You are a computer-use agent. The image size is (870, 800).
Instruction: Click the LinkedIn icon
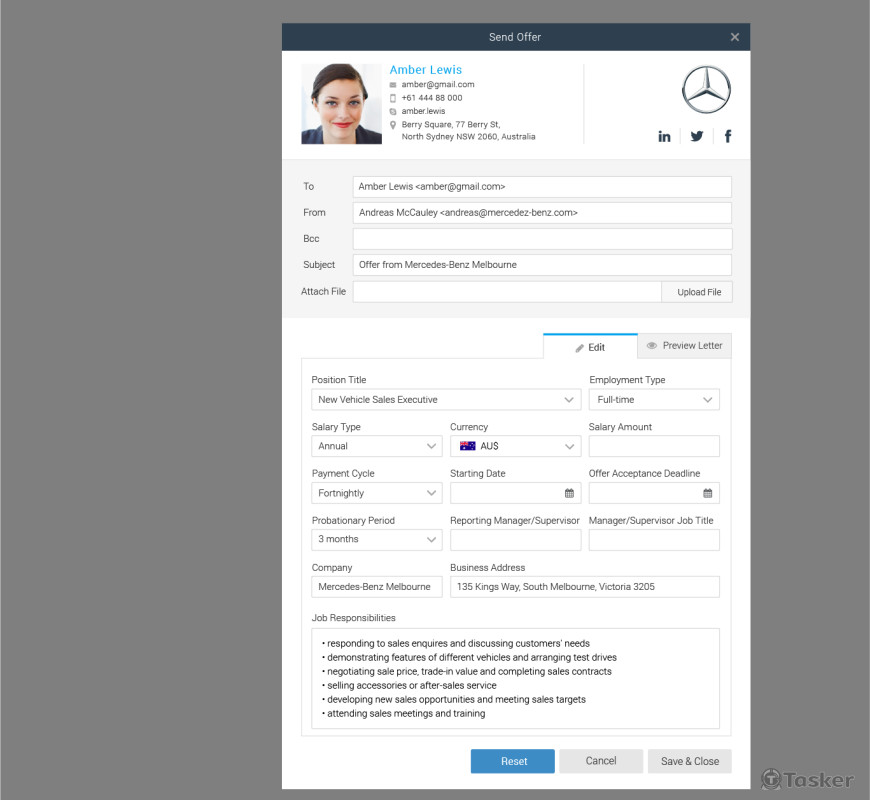coord(664,136)
